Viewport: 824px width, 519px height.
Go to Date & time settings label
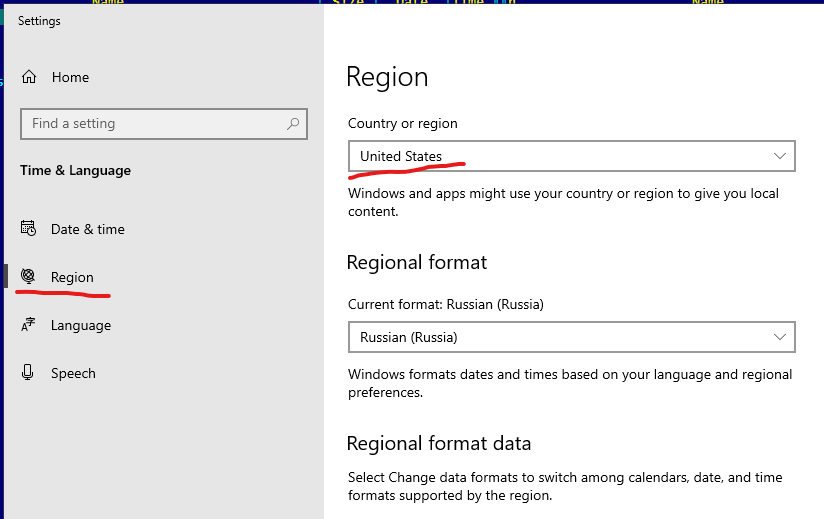coord(88,229)
